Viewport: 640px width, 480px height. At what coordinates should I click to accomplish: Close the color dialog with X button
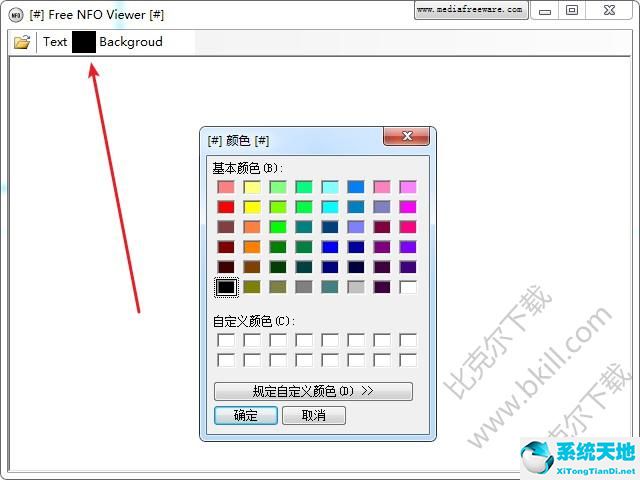pyautogui.click(x=407, y=136)
